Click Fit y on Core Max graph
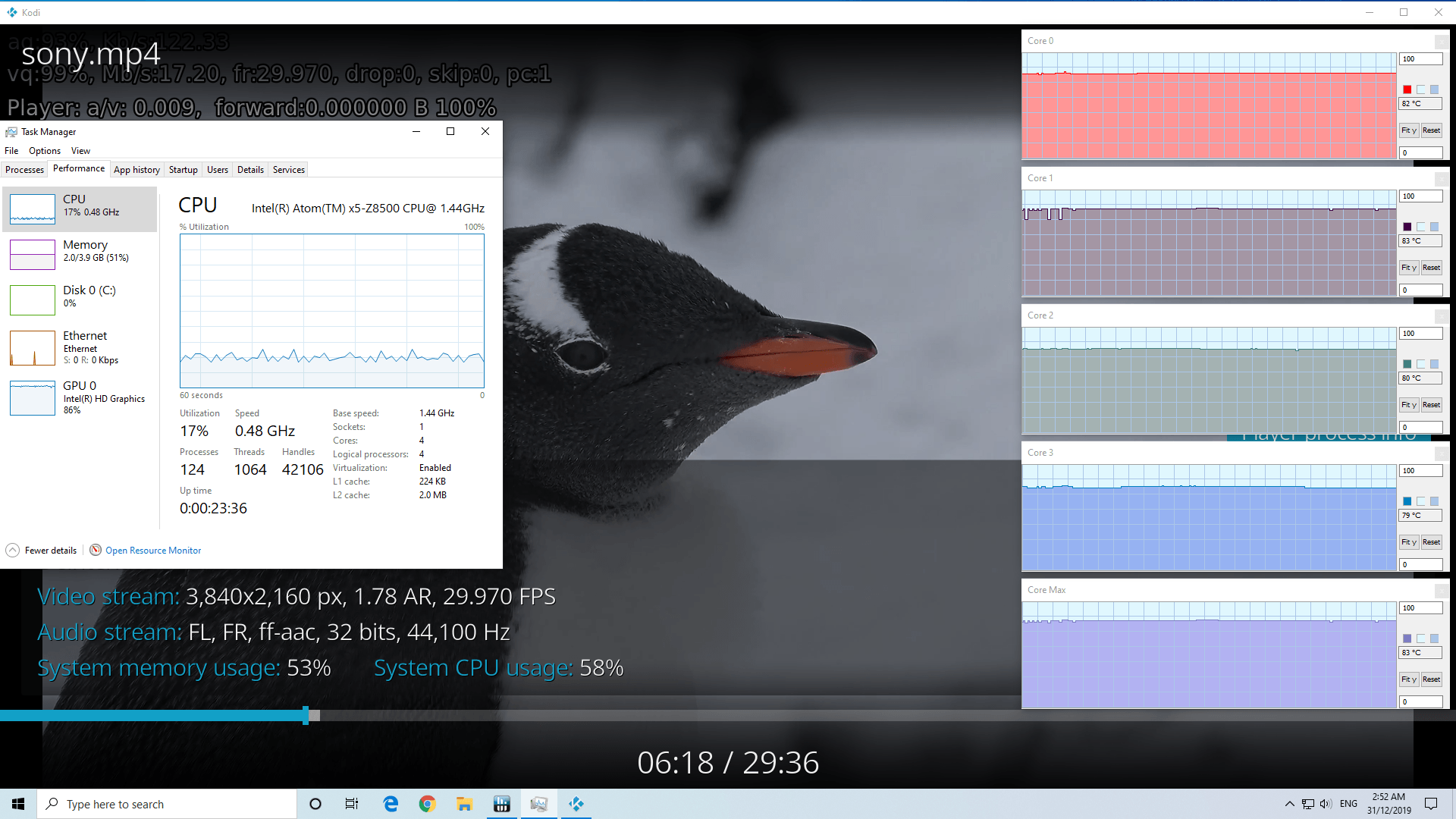 coord(1408,679)
